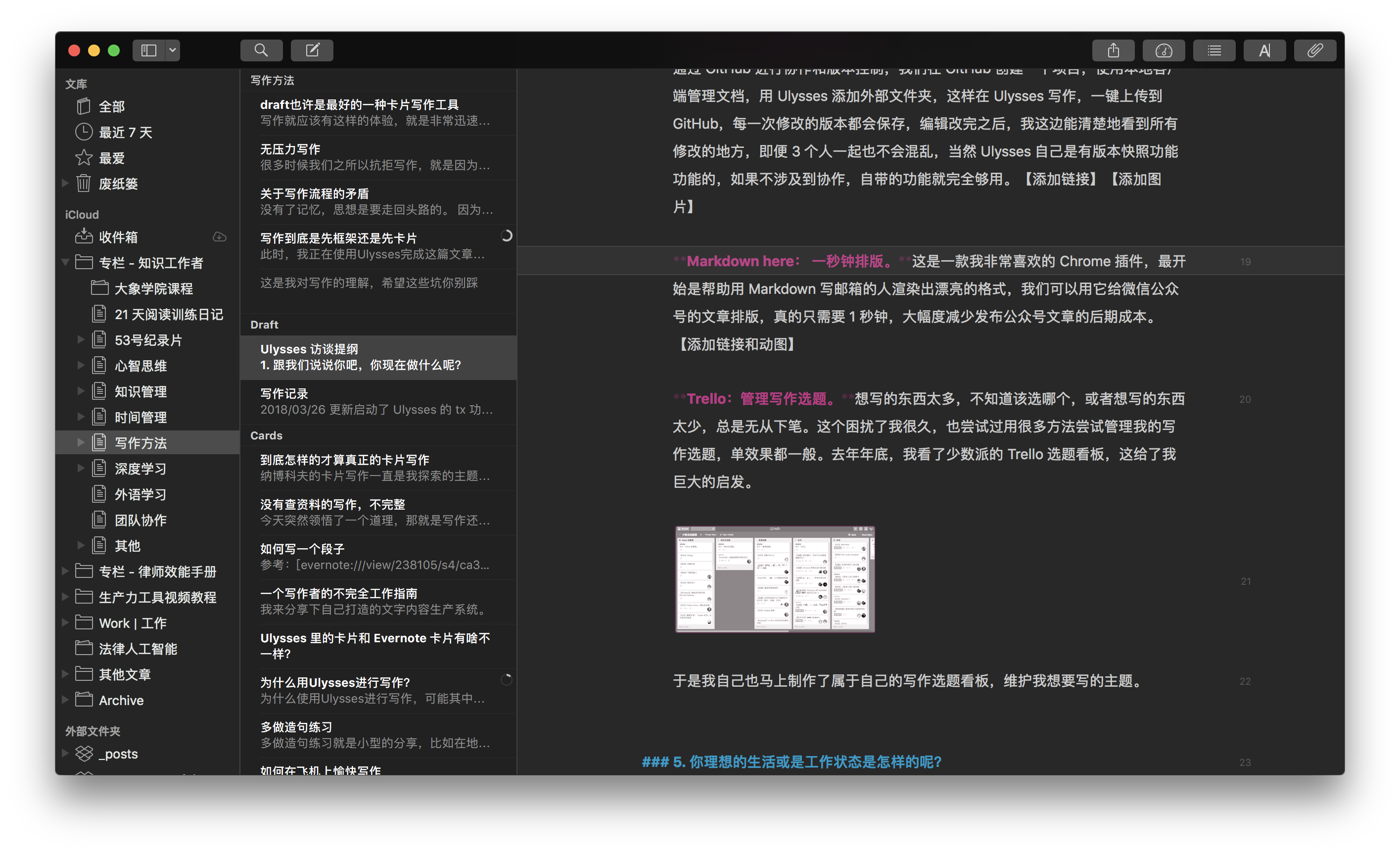The width and height of the screenshot is (1400, 854).
Task: Open the Work | 工作 folder
Action: (147, 623)
